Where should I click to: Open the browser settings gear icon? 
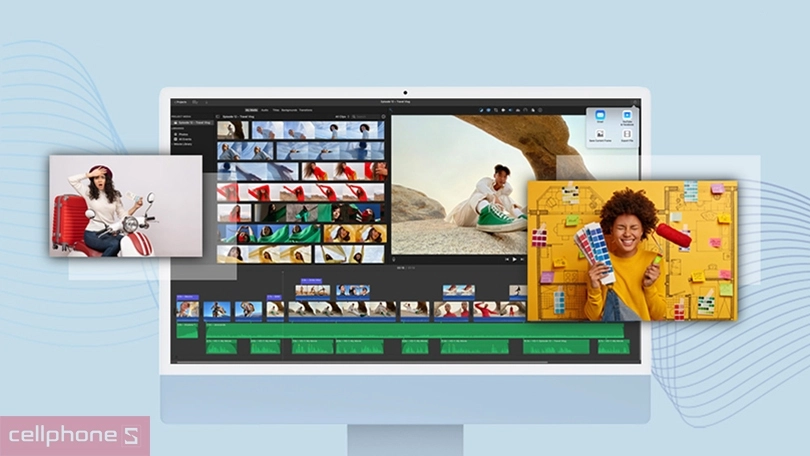(x=382, y=116)
